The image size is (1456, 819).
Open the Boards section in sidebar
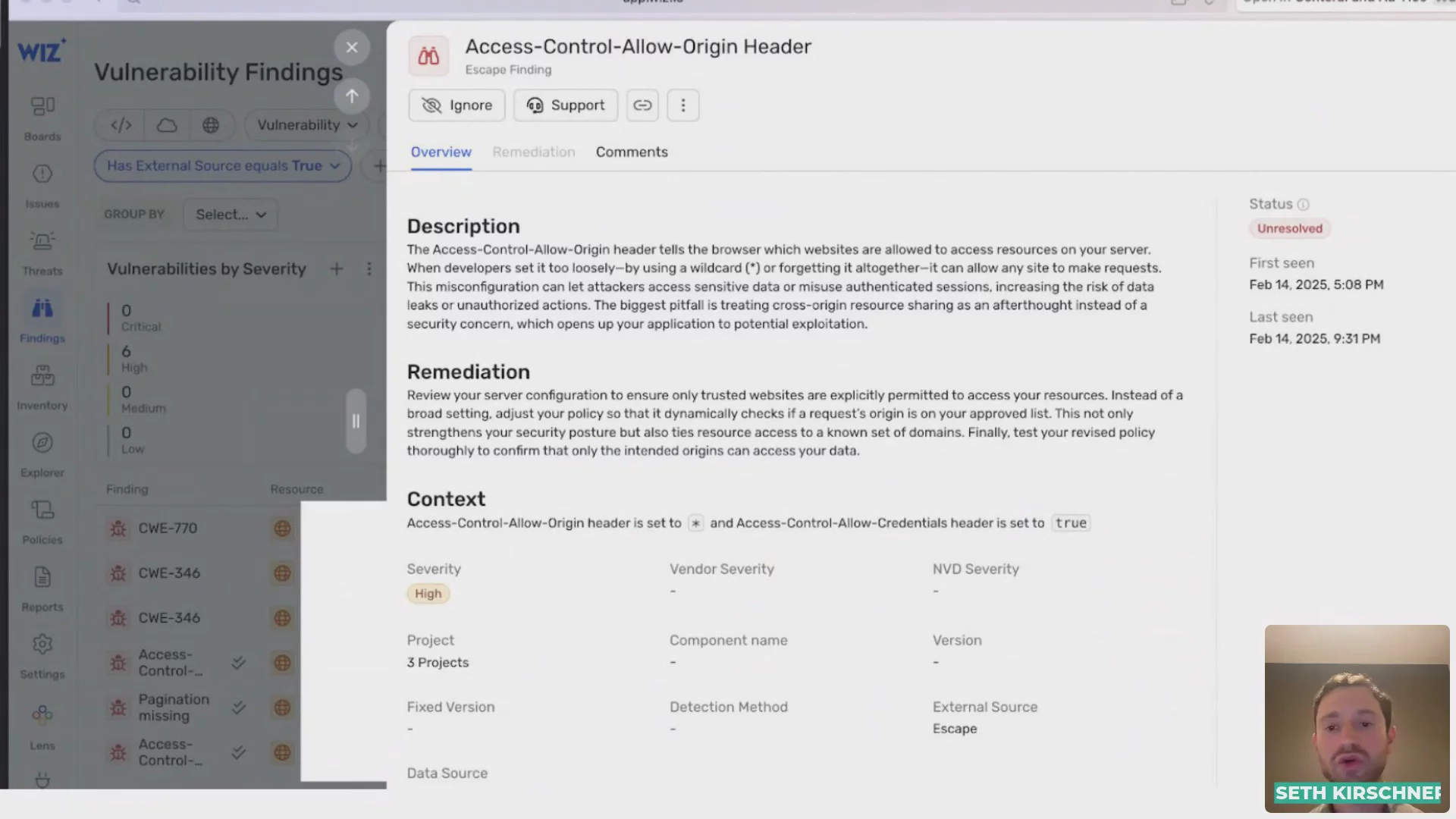coord(42,118)
